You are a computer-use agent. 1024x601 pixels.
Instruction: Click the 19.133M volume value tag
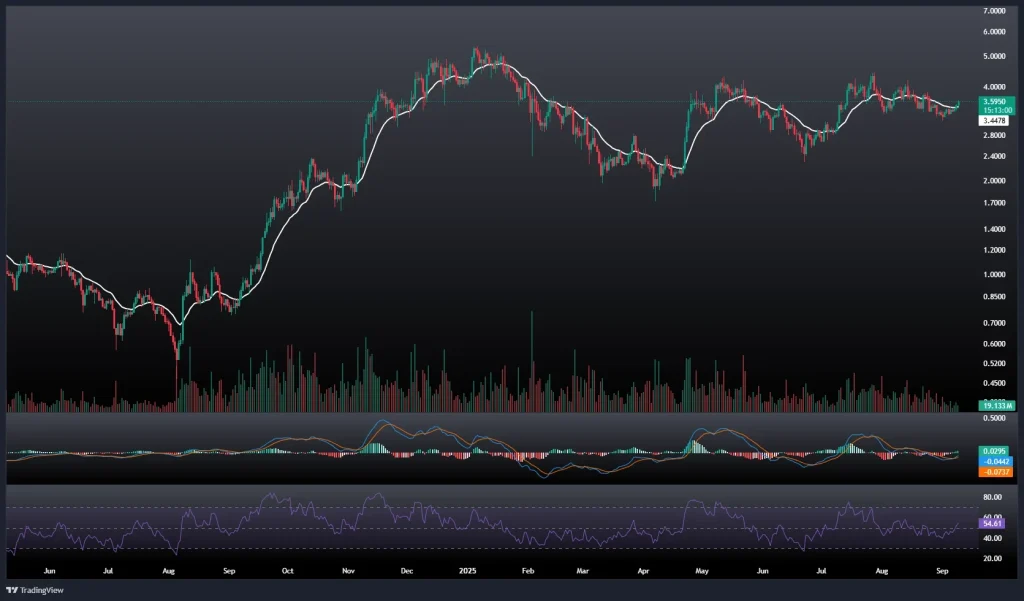(x=996, y=405)
